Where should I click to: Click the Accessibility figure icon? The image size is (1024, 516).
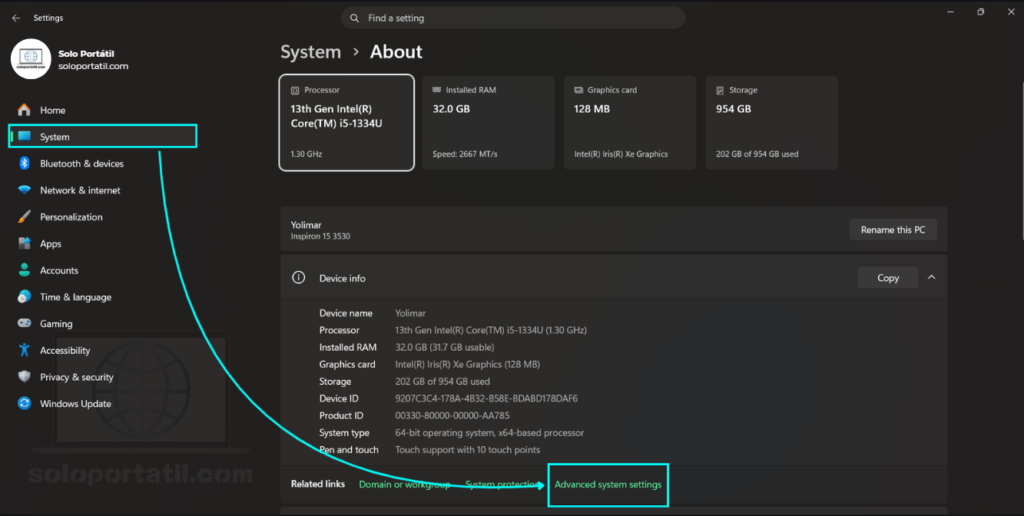(x=24, y=350)
